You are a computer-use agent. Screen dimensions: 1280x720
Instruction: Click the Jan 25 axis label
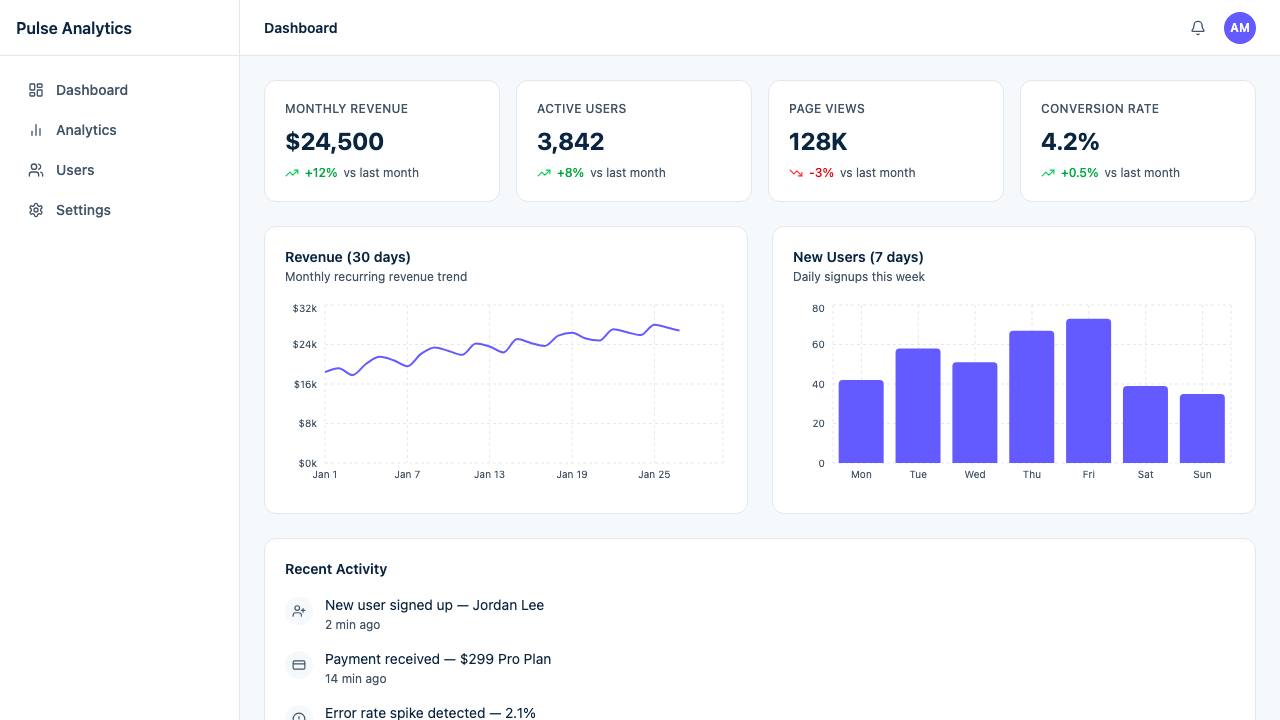pyautogui.click(x=654, y=474)
